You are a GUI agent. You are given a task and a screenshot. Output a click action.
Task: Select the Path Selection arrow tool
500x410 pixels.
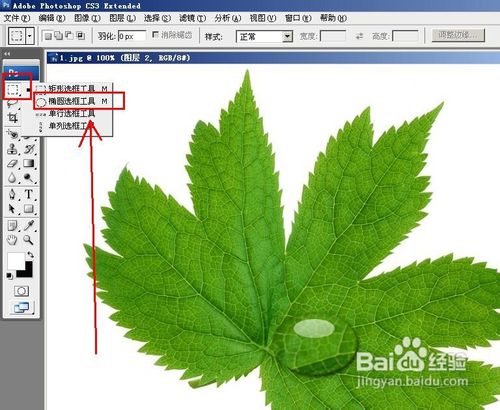(12, 209)
